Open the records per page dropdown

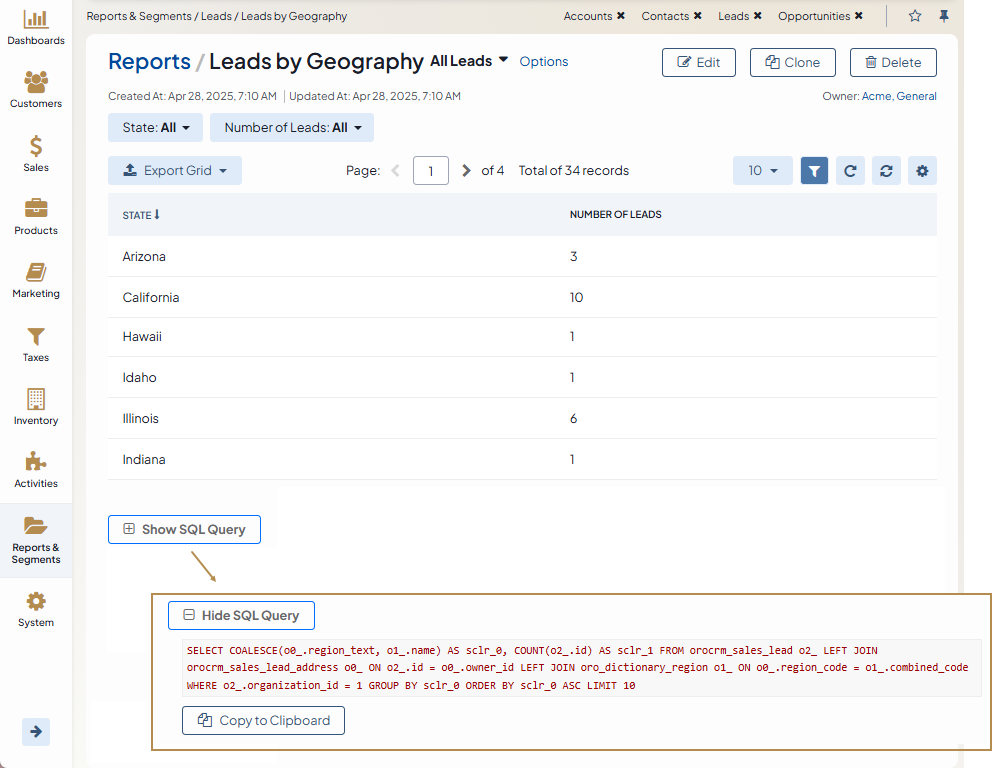pyautogui.click(x=762, y=171)
